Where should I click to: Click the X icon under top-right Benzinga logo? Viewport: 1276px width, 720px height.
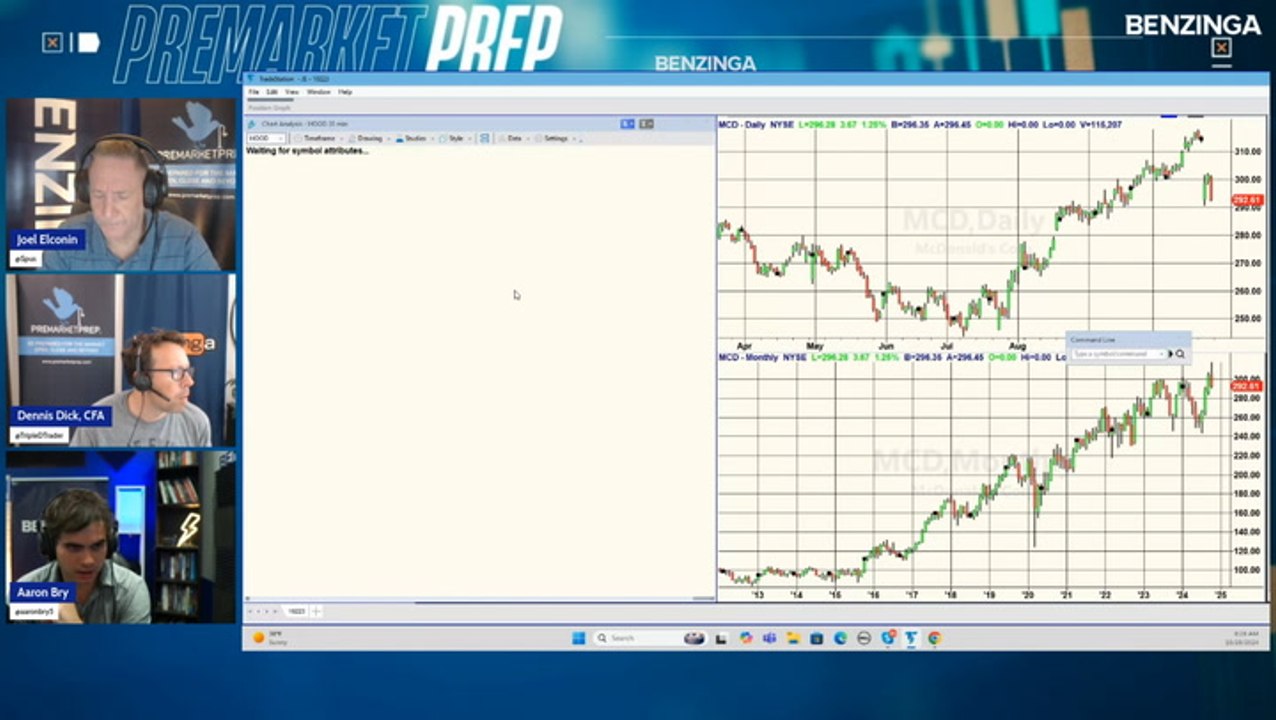(x=1221, y=48)
